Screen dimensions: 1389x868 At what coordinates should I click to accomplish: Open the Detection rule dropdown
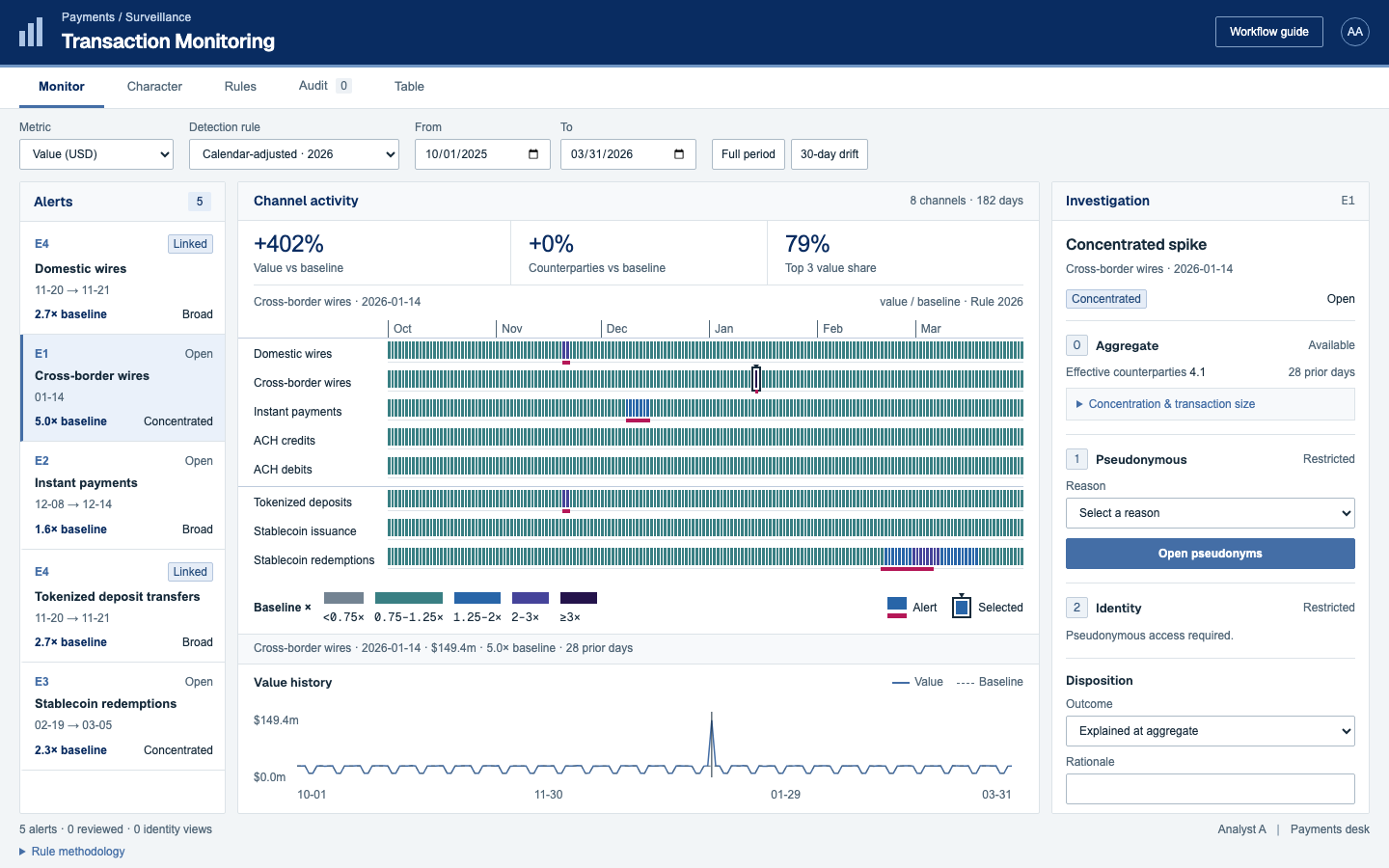coord(294,154)
